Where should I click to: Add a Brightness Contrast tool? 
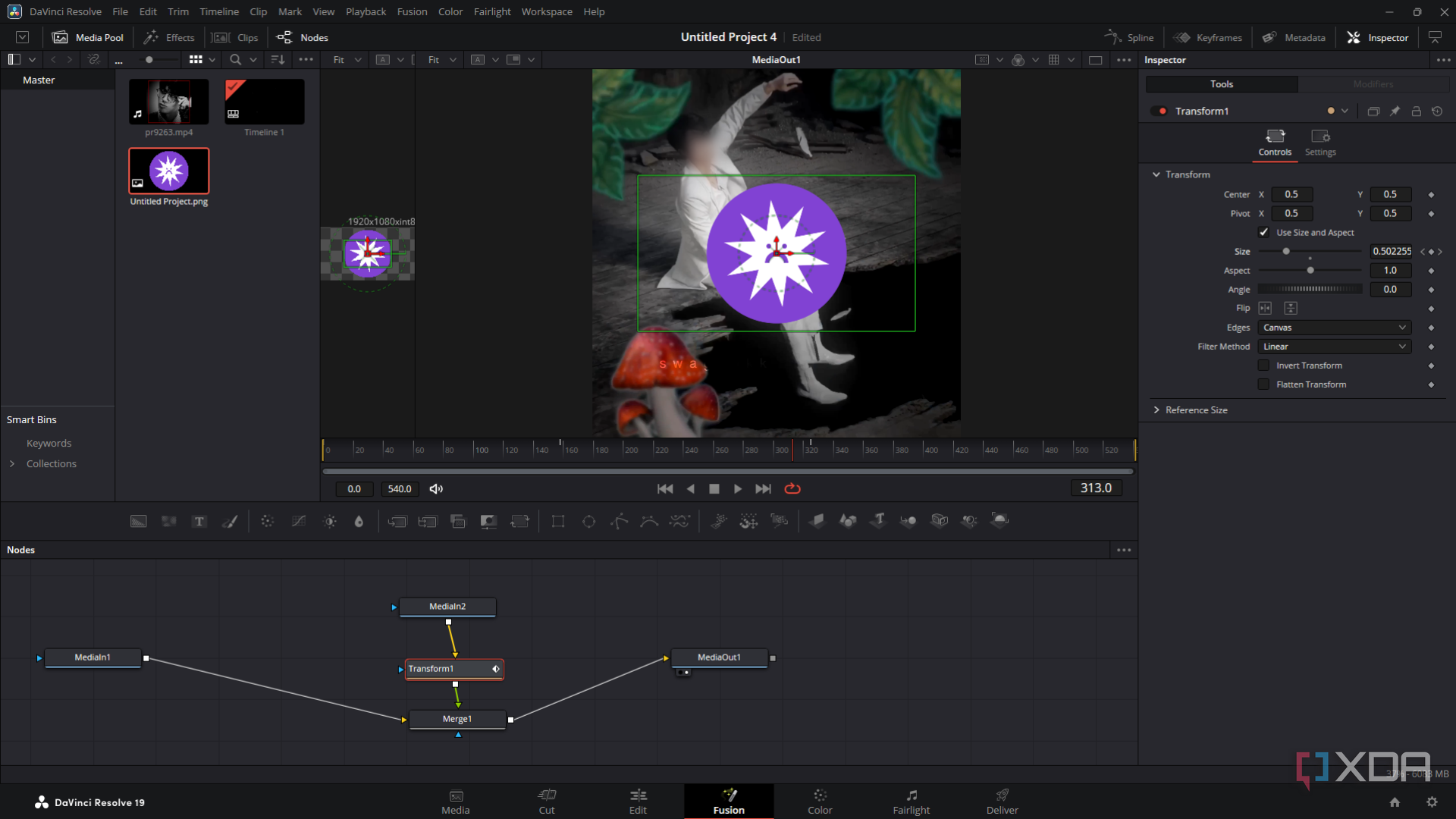[x=330, y=521]
